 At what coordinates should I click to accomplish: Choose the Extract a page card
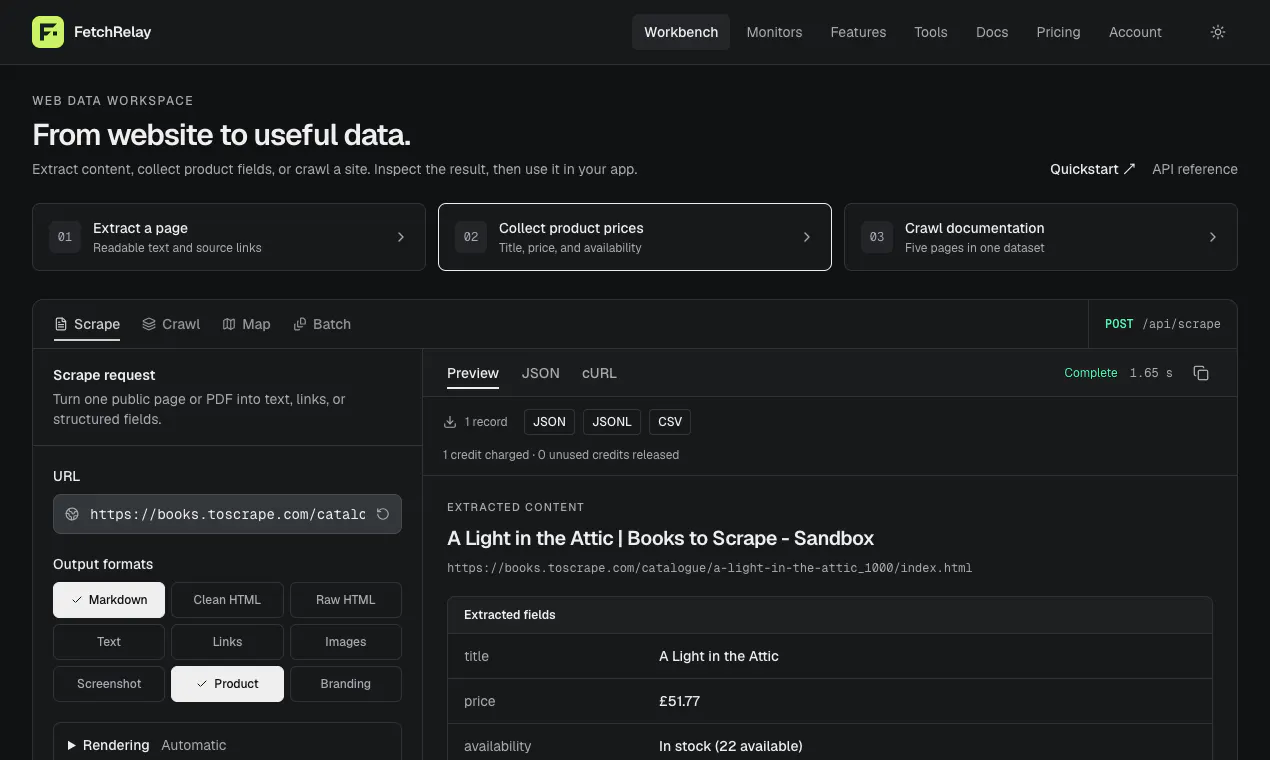229,237
